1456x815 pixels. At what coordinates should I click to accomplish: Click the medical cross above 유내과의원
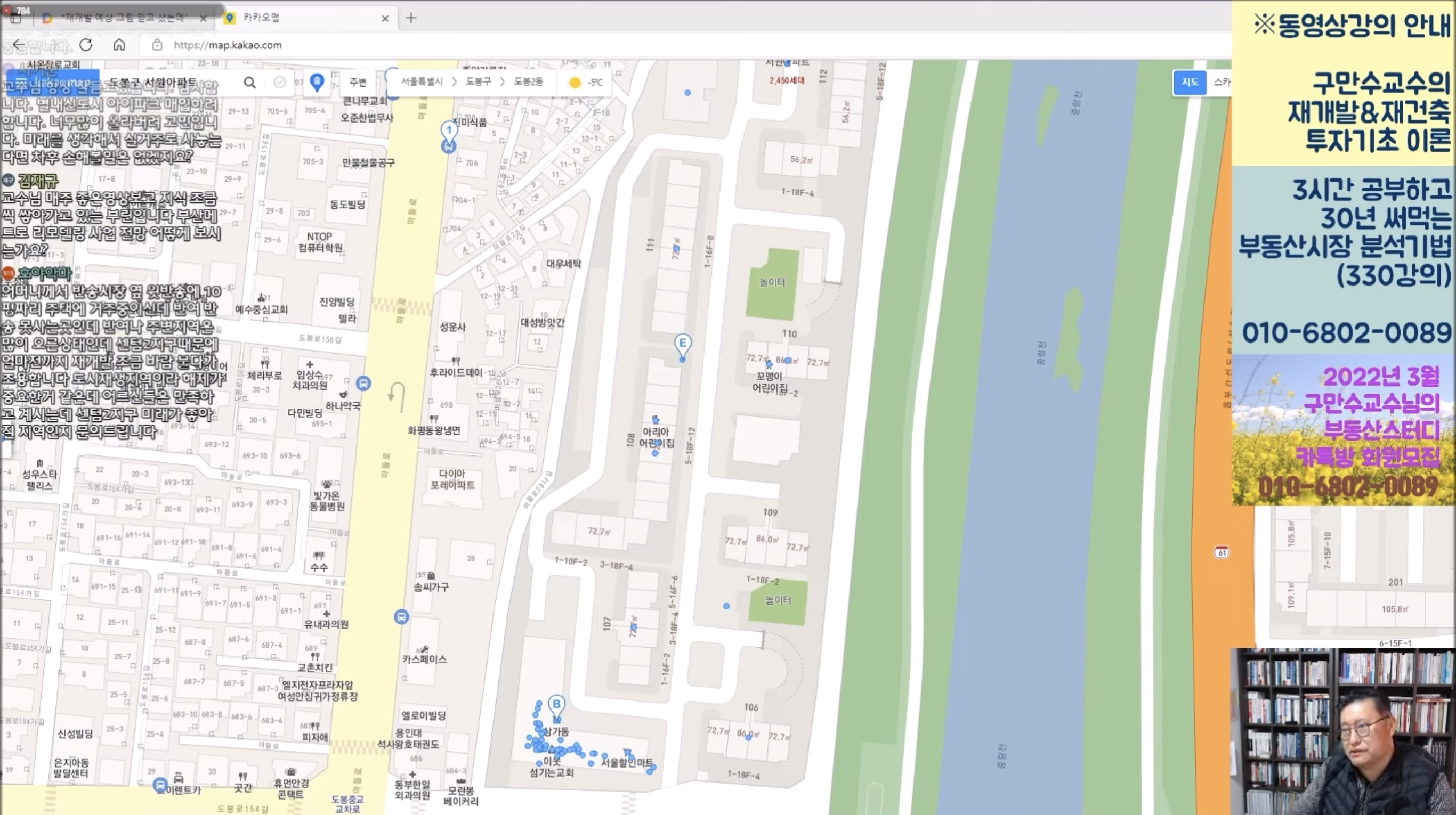click(326, 614)
